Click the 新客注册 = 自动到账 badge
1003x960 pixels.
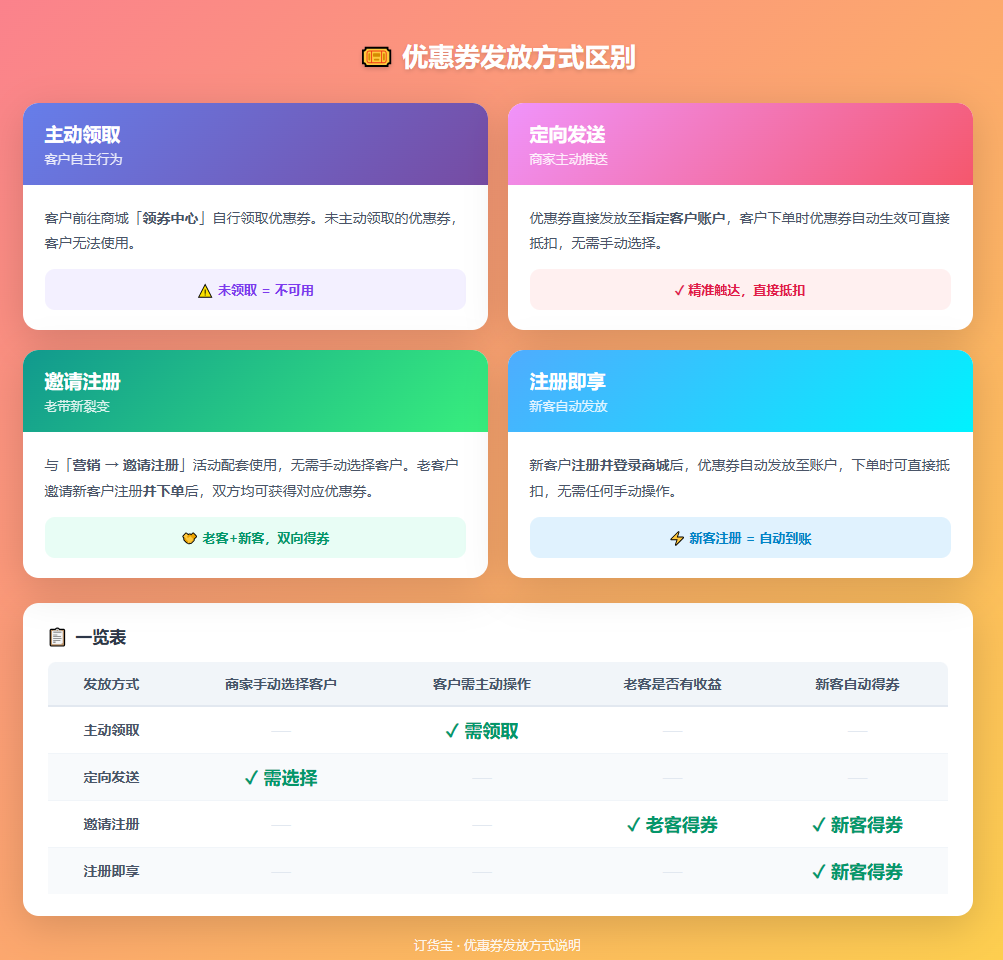(740, 538)
